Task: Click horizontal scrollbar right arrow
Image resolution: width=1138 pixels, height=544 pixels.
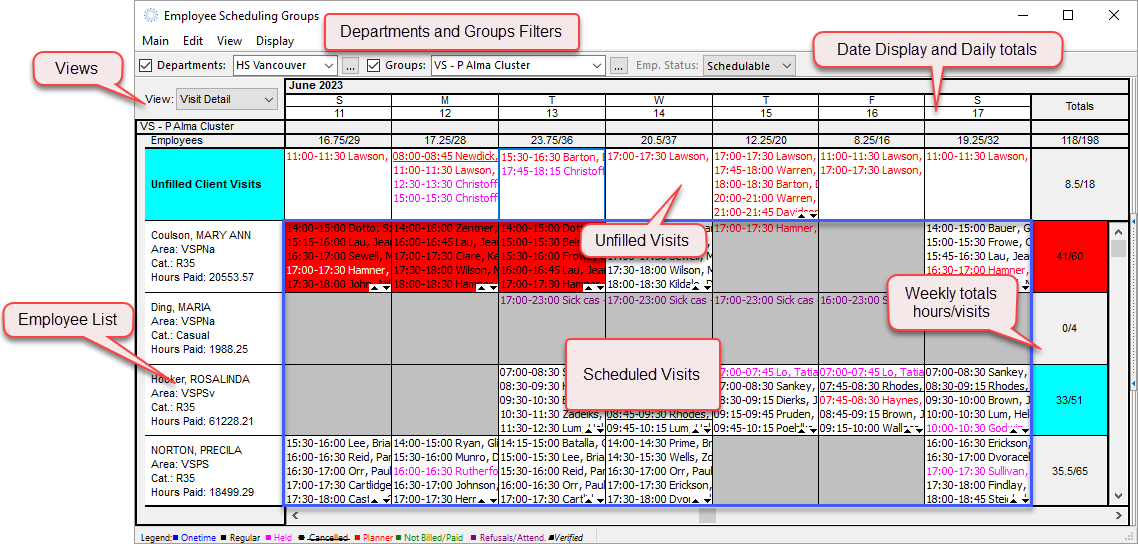Action: pos(1116,516)
